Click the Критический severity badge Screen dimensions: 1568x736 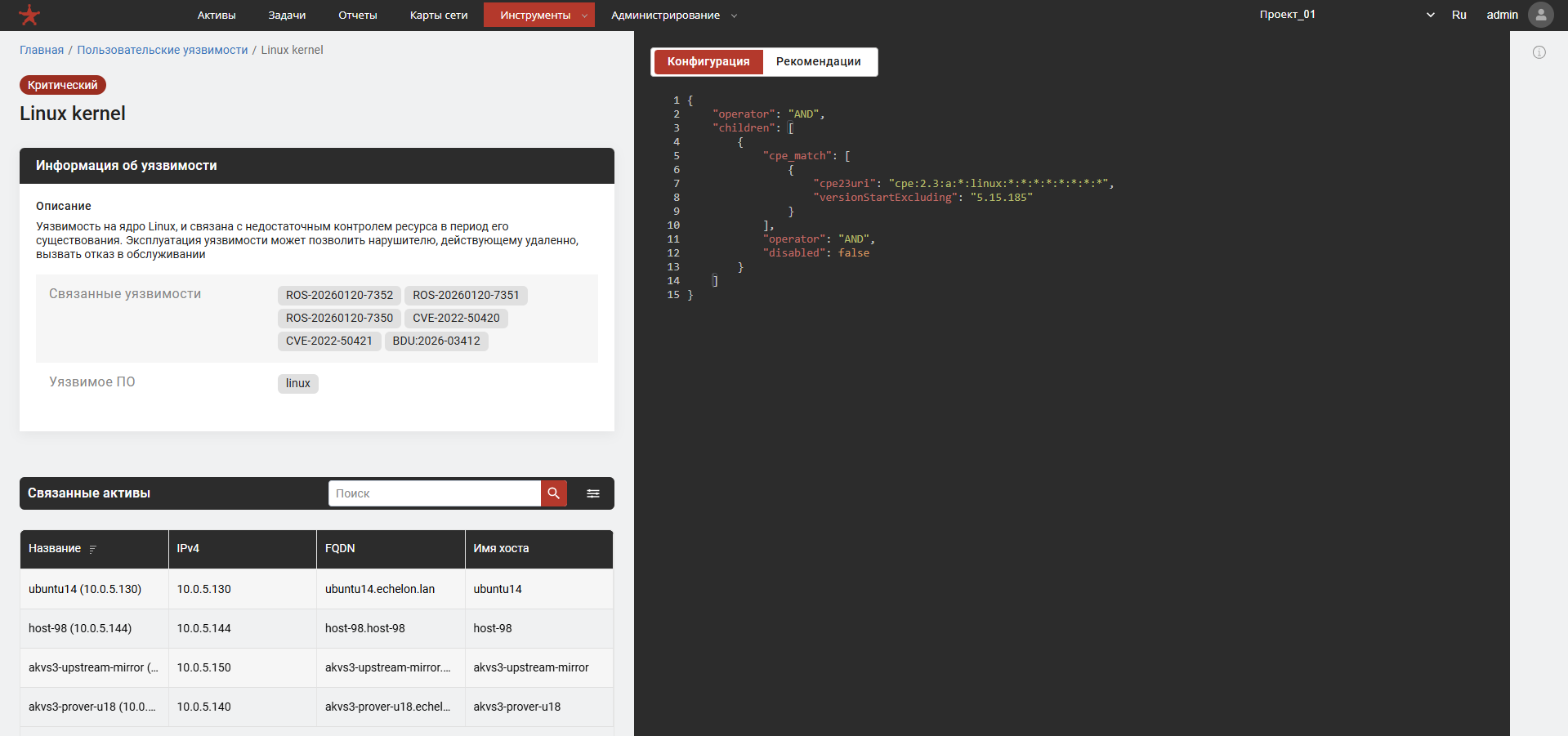coord(63,85)
